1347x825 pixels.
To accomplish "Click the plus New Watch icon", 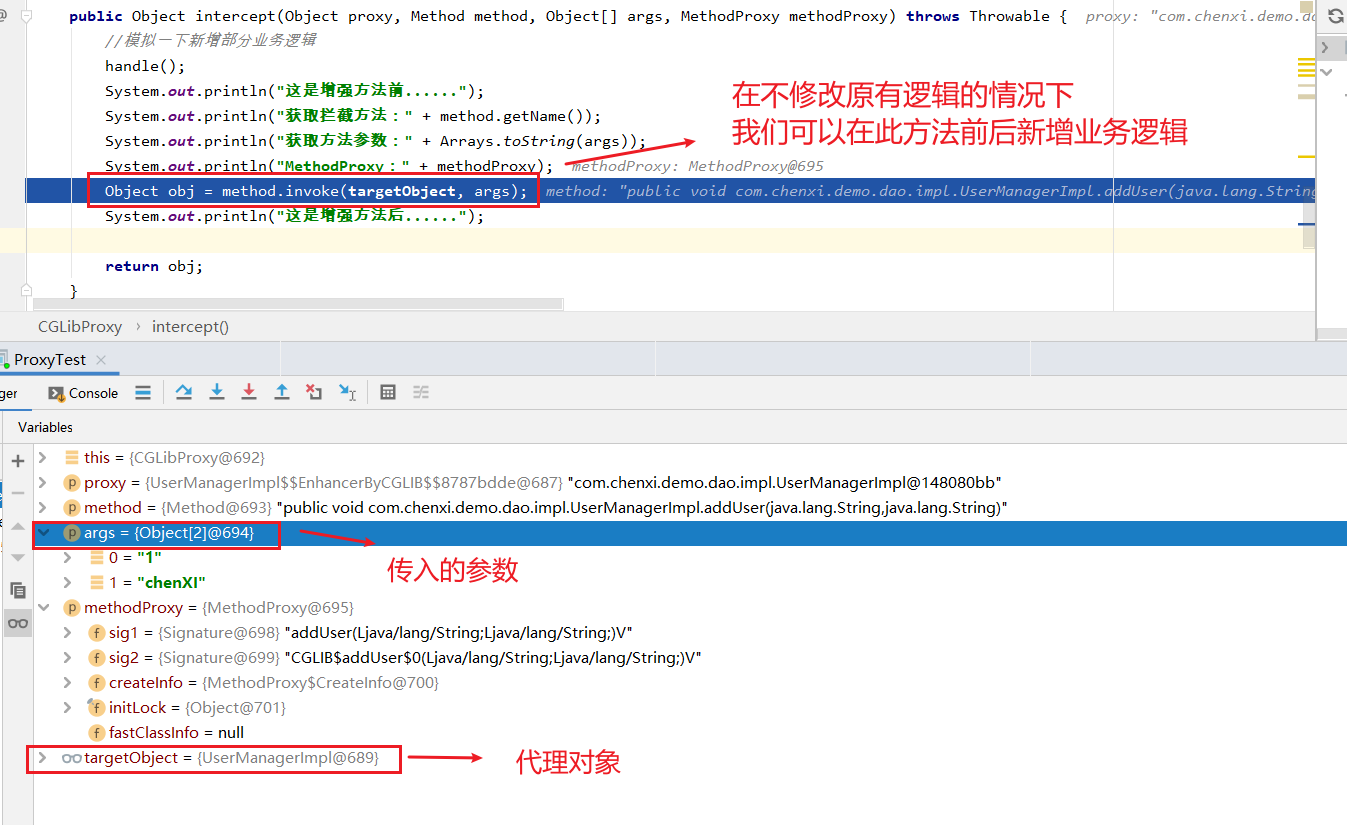I will 17,461.
